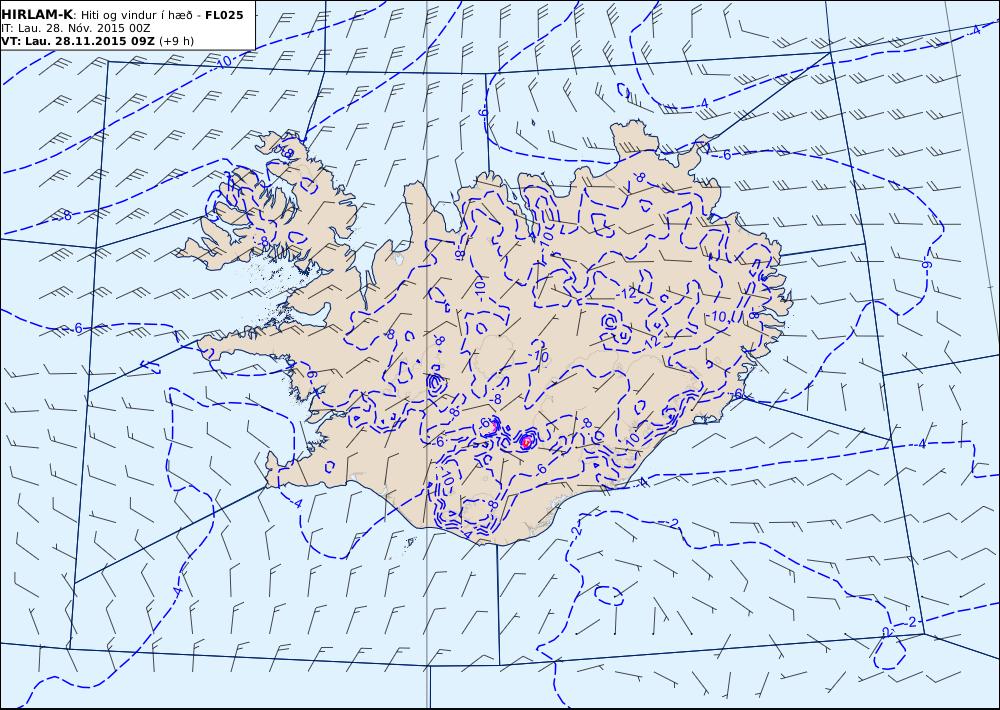The height and width of the screenshot is (710, 1000).
Task: Click the 'VT: Lau. 28.11.2015 09Z' valid time
Action: 78,41
